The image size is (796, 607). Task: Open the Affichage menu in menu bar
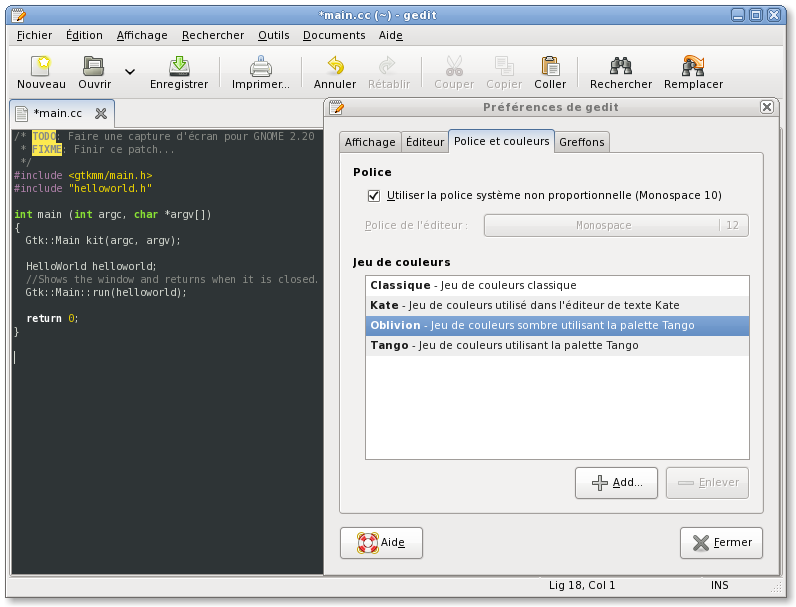[x=142, y=35]
